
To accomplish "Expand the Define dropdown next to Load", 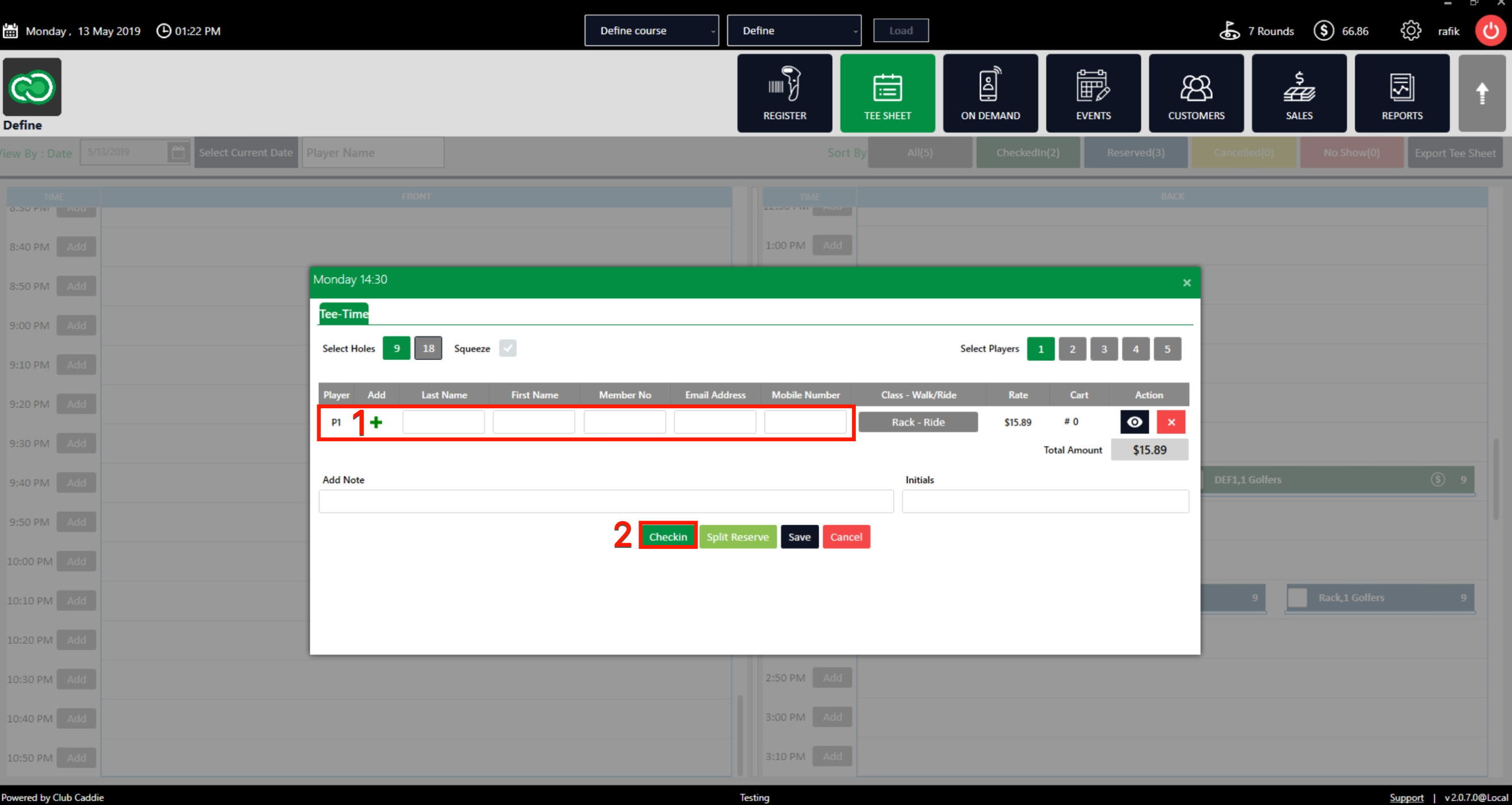I will tap(793, 31).
